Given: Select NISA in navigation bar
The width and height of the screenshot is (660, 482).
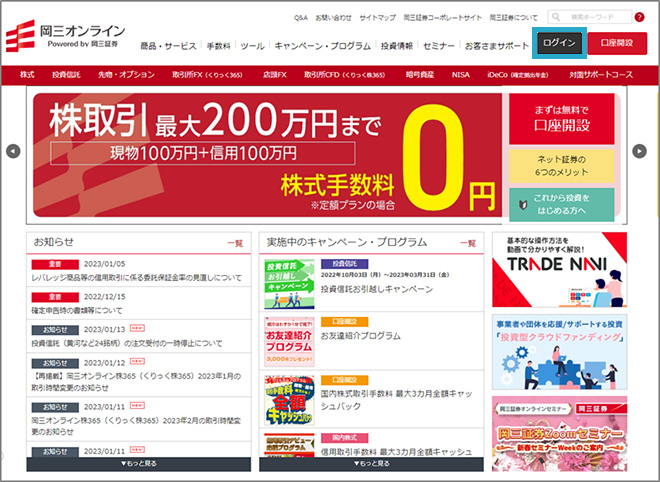Looking at the screenshot, I should pos(460,75).
